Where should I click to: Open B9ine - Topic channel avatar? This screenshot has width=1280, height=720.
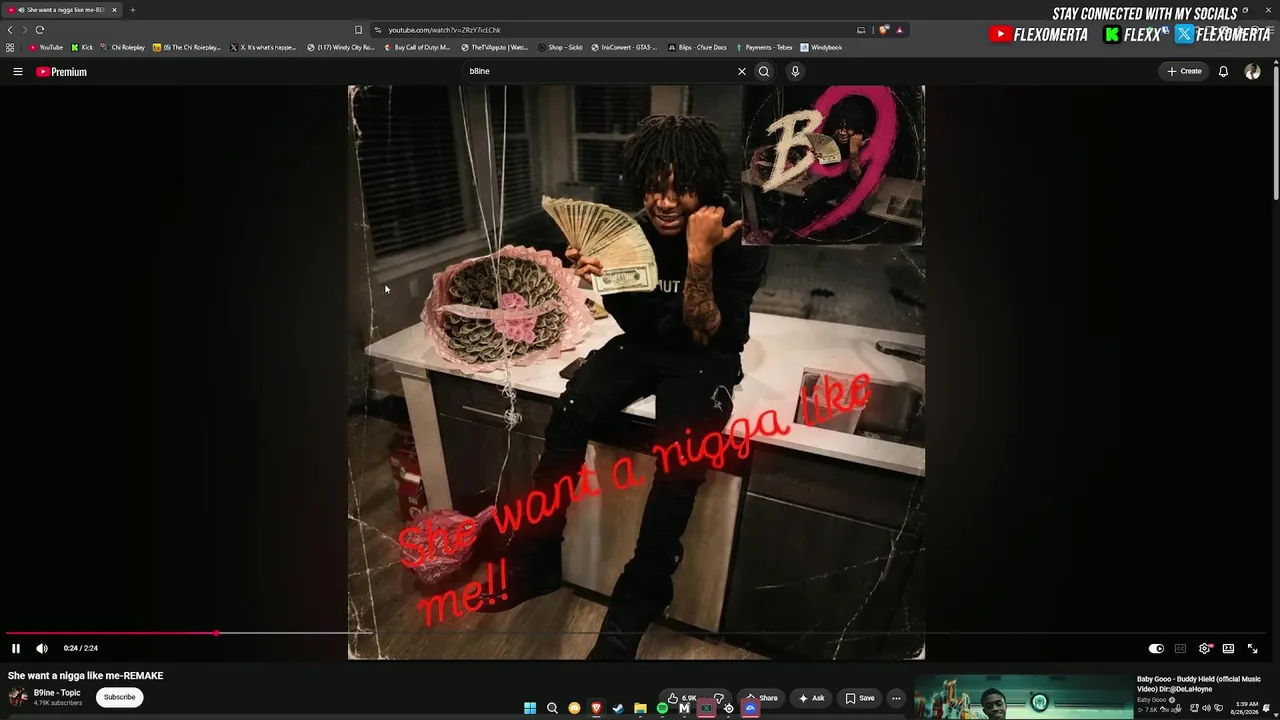click(x=18, y=697)
